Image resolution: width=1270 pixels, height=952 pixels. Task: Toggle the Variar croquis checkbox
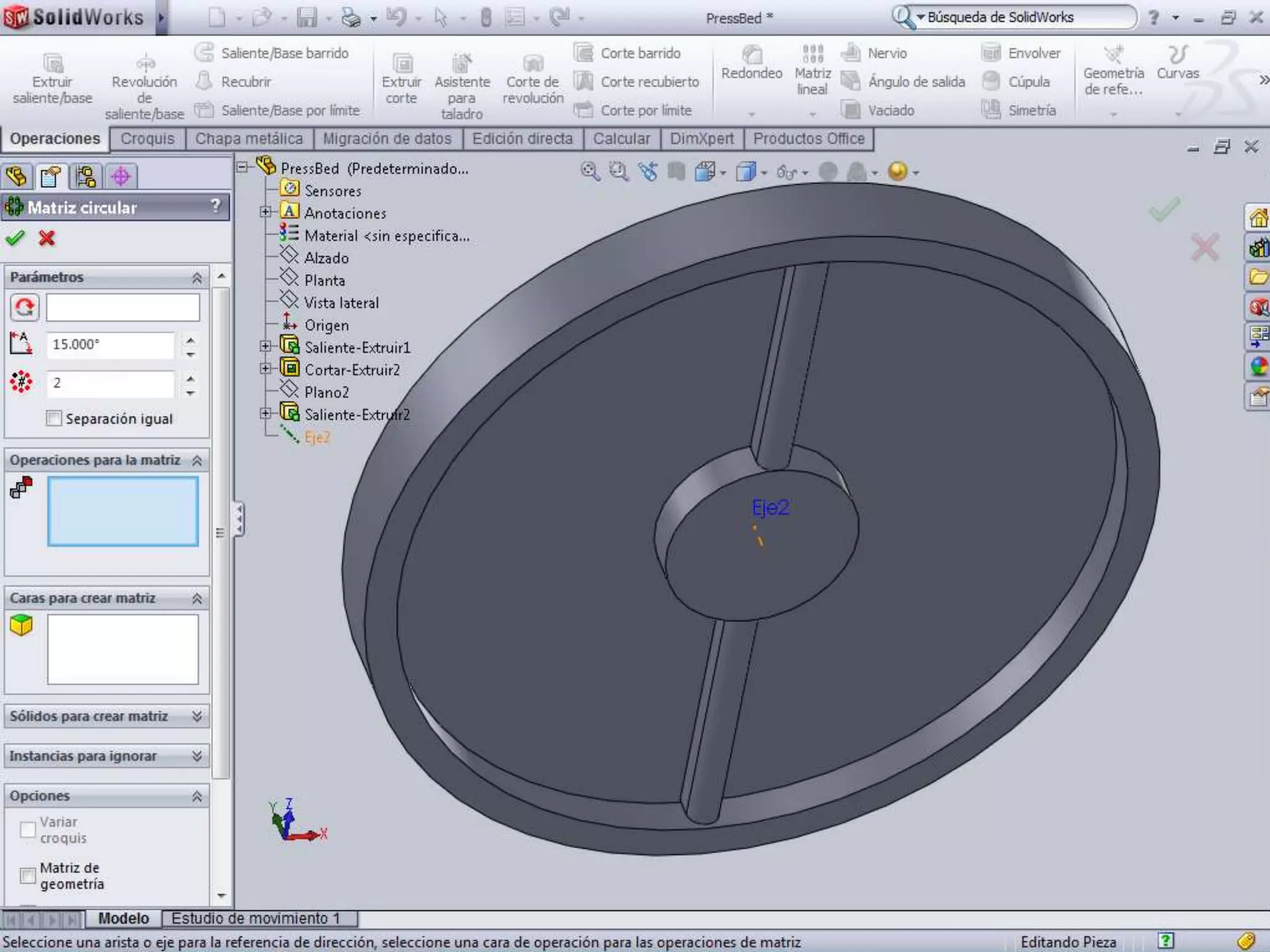(28, 829)
